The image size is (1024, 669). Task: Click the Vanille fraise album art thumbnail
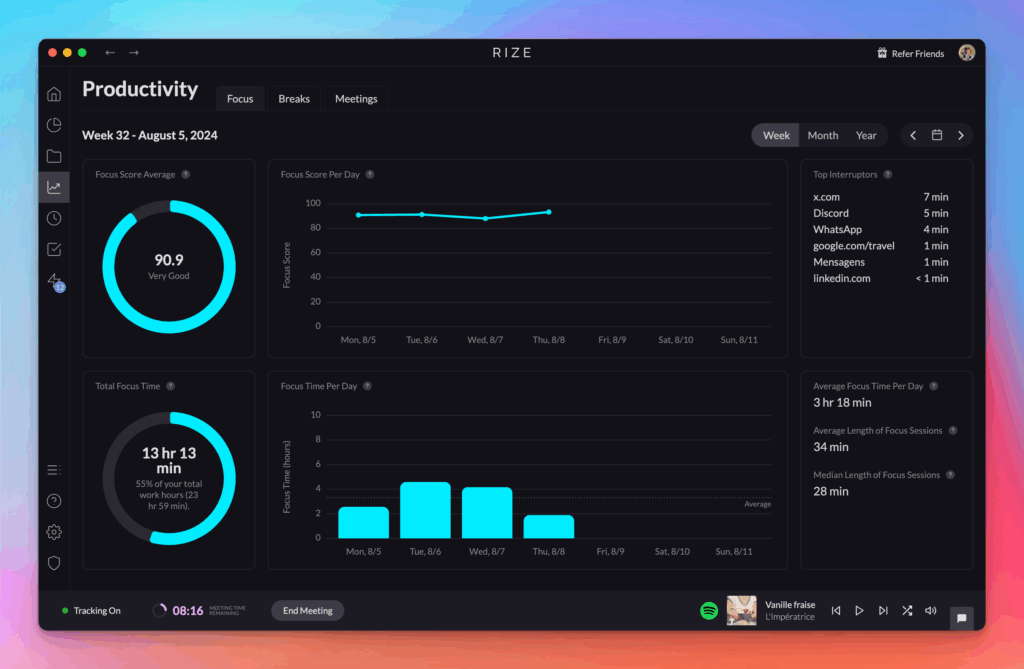741,610
